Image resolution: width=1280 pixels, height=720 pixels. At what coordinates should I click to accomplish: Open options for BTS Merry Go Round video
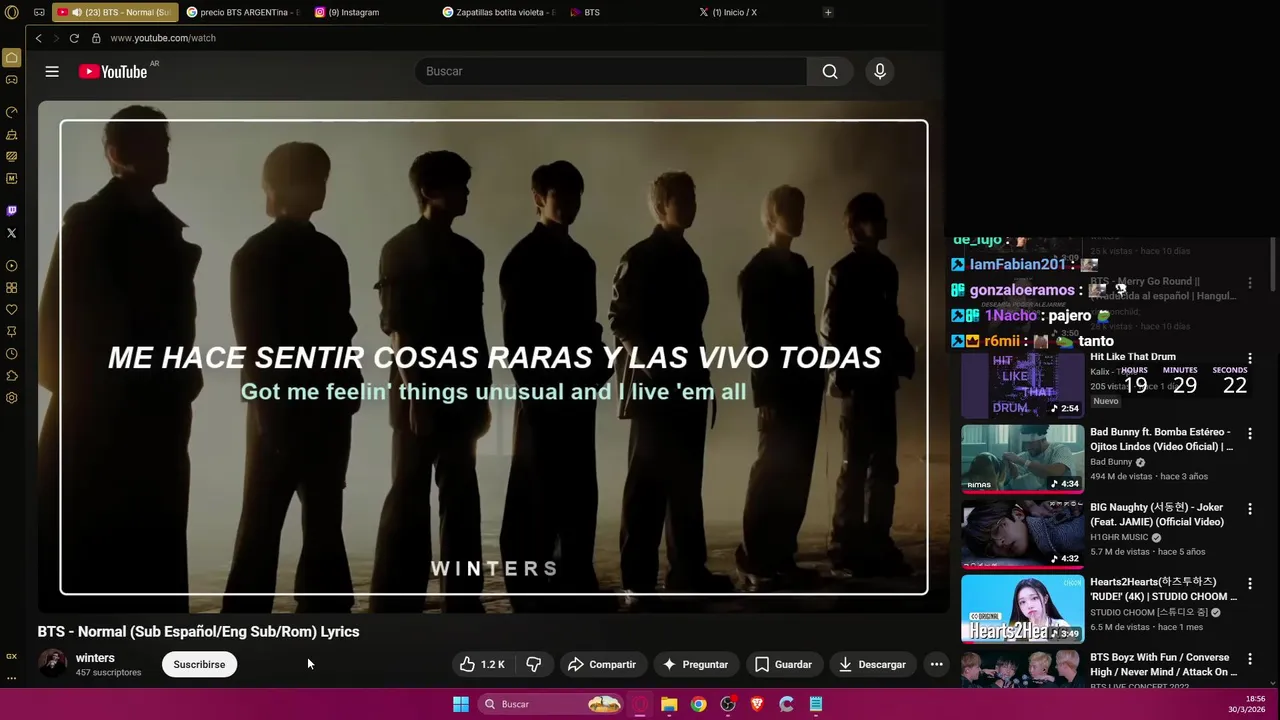point(1249,283)
